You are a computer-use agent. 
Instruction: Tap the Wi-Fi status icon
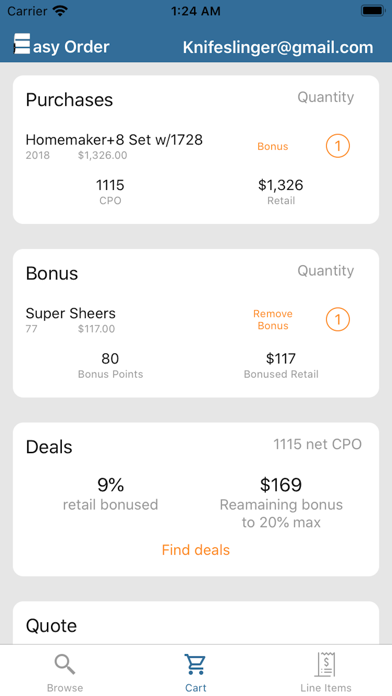[59, 10]
